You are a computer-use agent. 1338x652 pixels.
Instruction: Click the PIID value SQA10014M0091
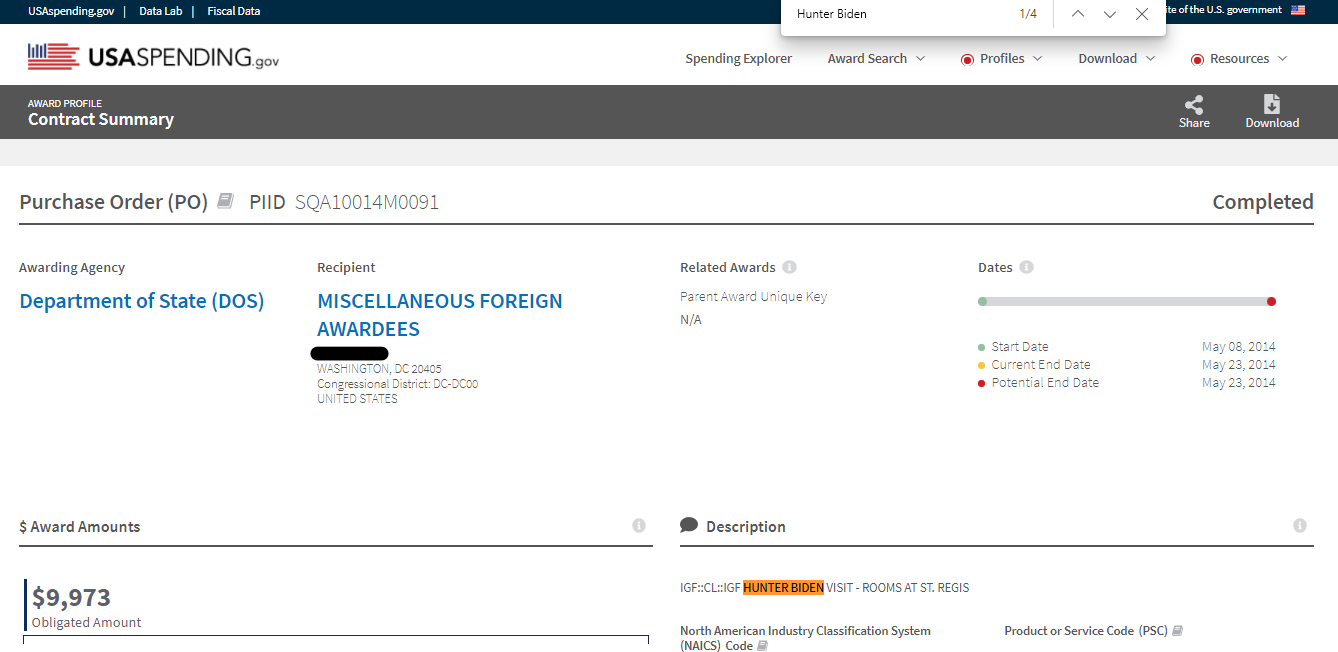[367, 202]
